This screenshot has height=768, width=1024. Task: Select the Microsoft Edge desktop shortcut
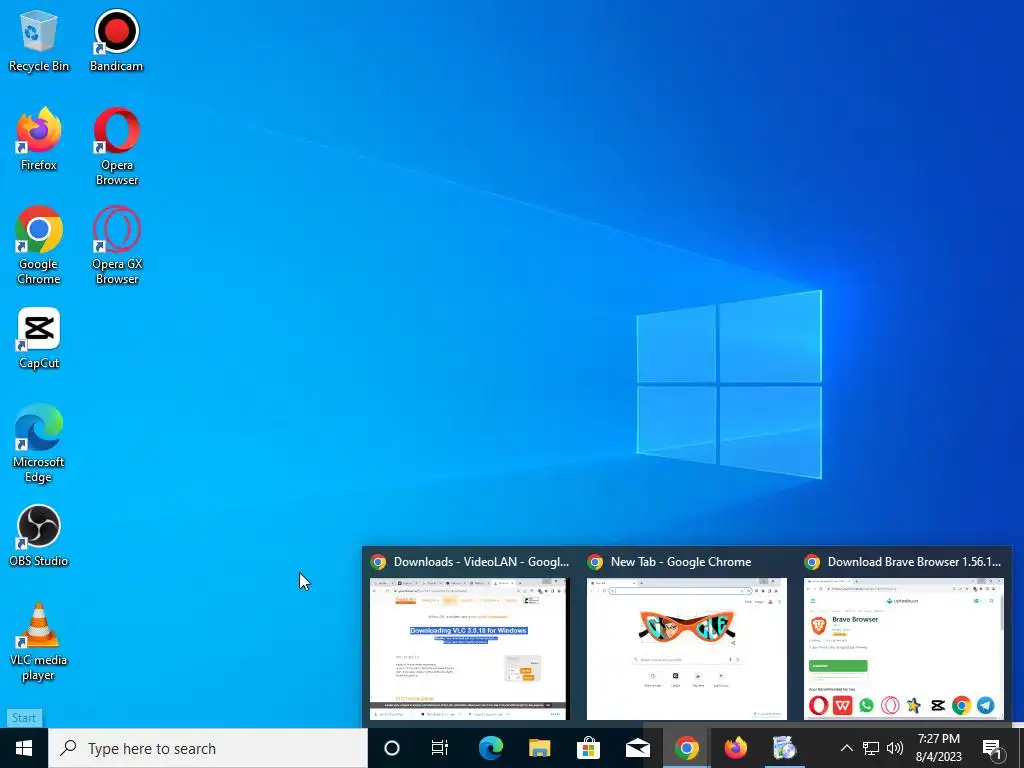coord(39,443)
